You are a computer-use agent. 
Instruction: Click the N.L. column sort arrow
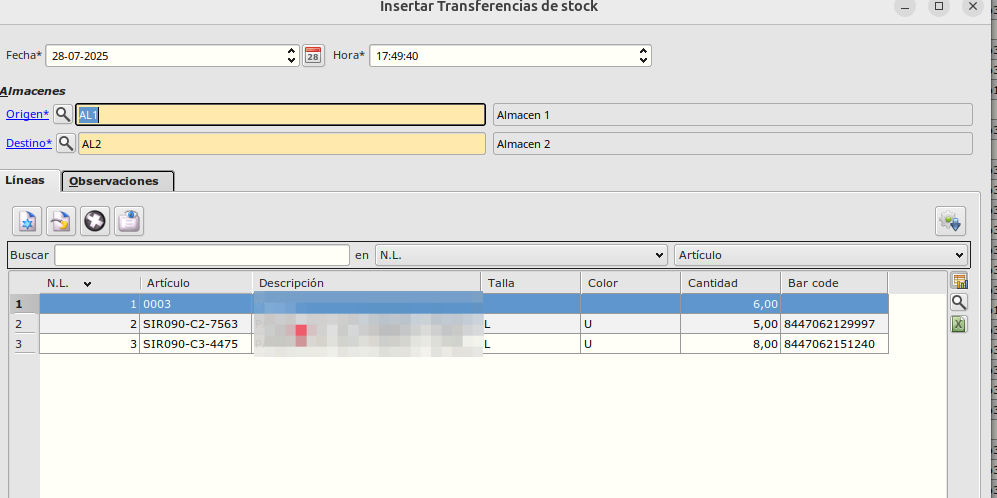(x=88, y=284)
